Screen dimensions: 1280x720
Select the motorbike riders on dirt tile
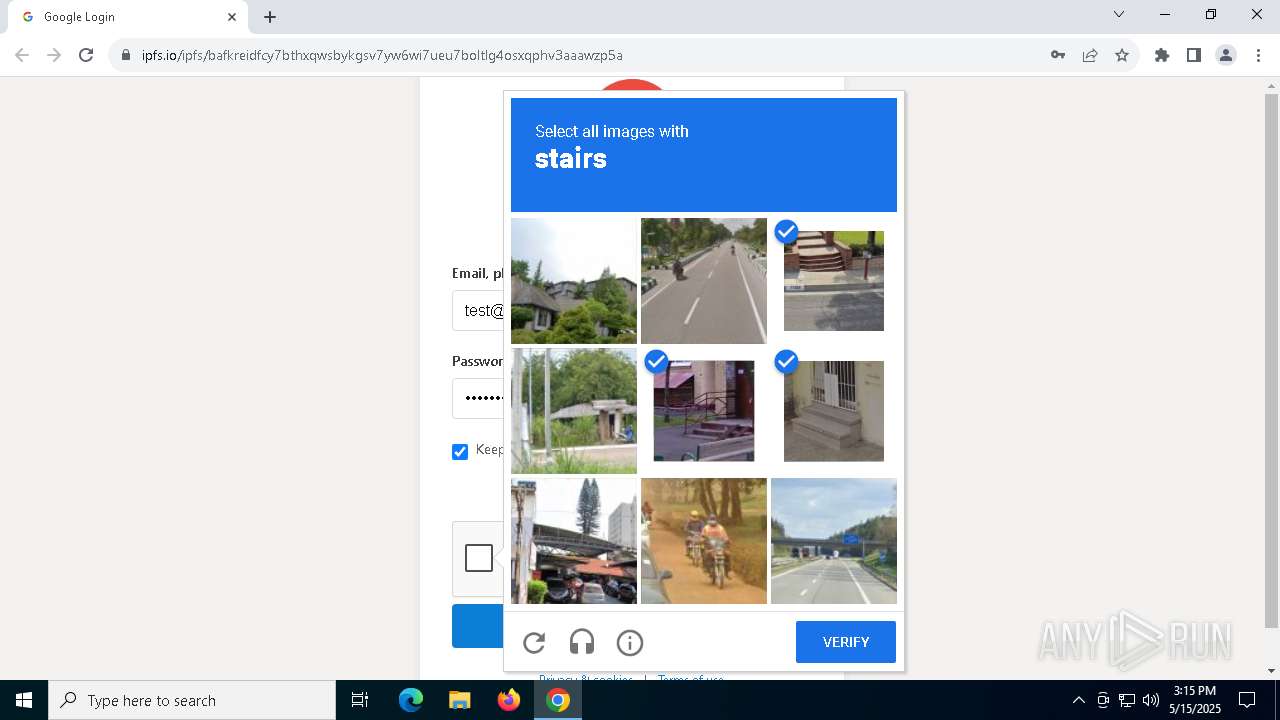[704, 541]
